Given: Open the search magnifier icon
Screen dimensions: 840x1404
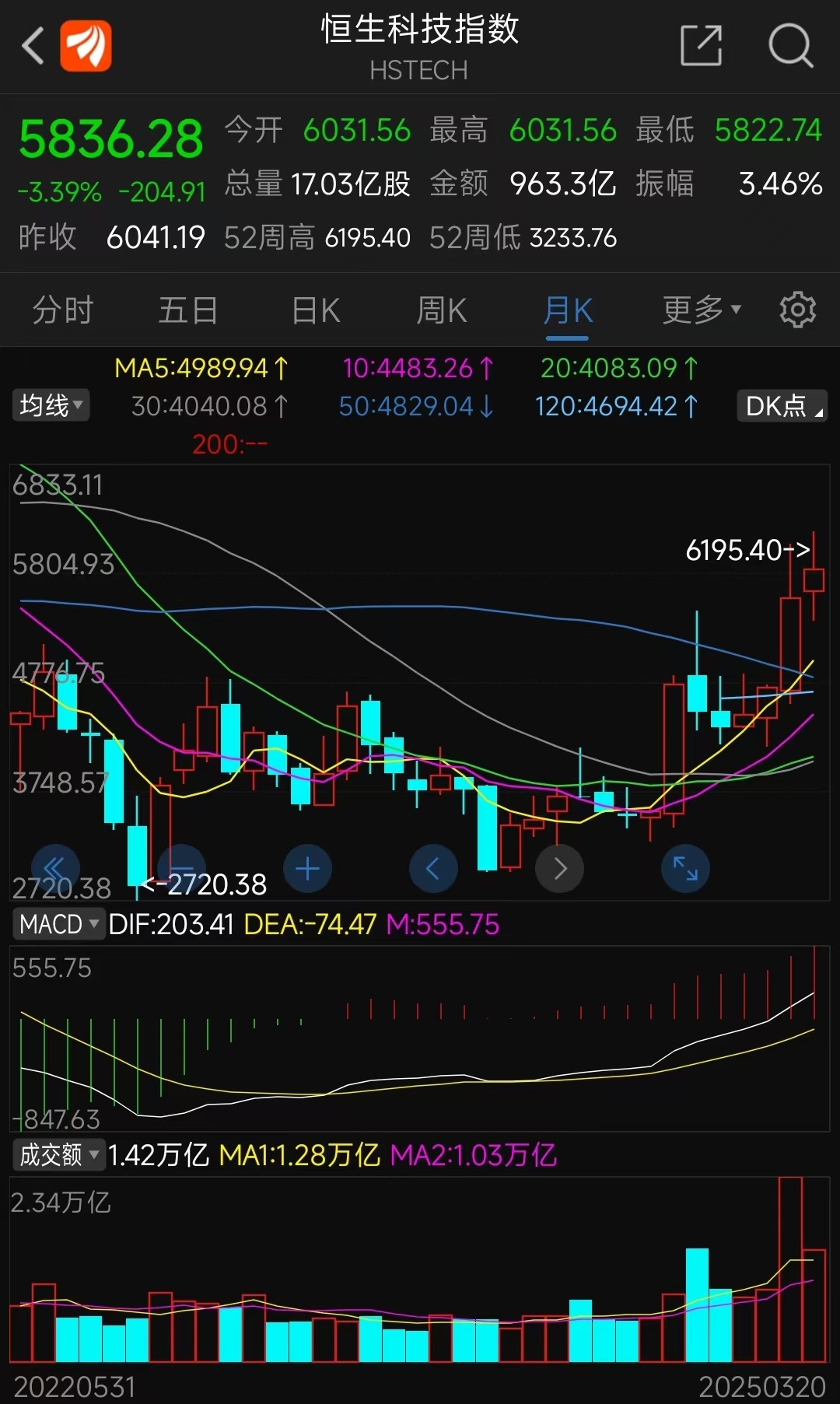Looking at the screenshot, I should tap(790, 45).
